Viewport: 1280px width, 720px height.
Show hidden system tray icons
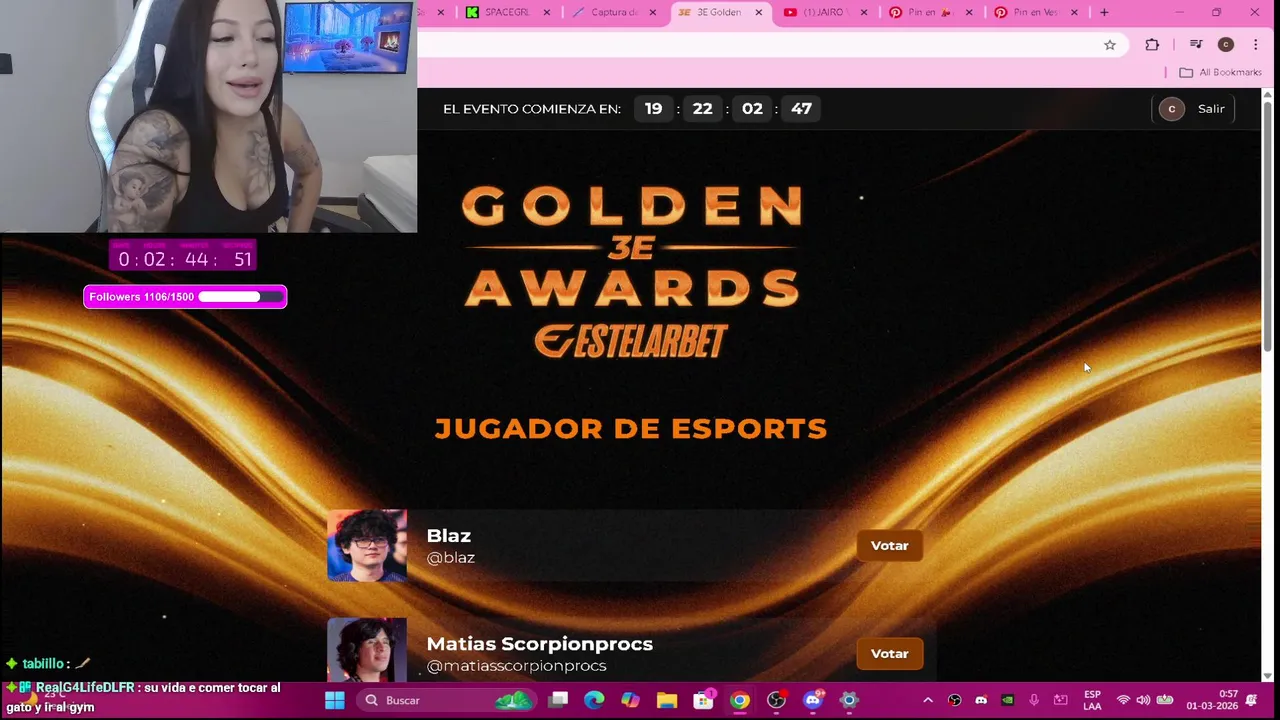[927, 700]
